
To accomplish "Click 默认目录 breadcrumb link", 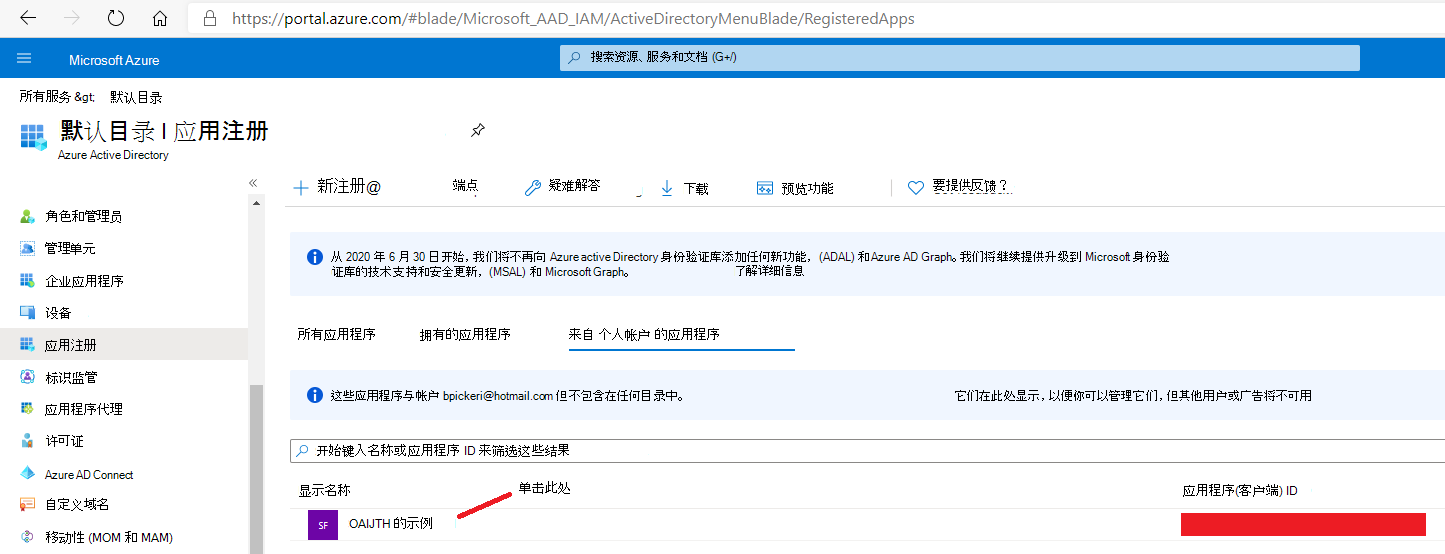I will coord(136,97).
